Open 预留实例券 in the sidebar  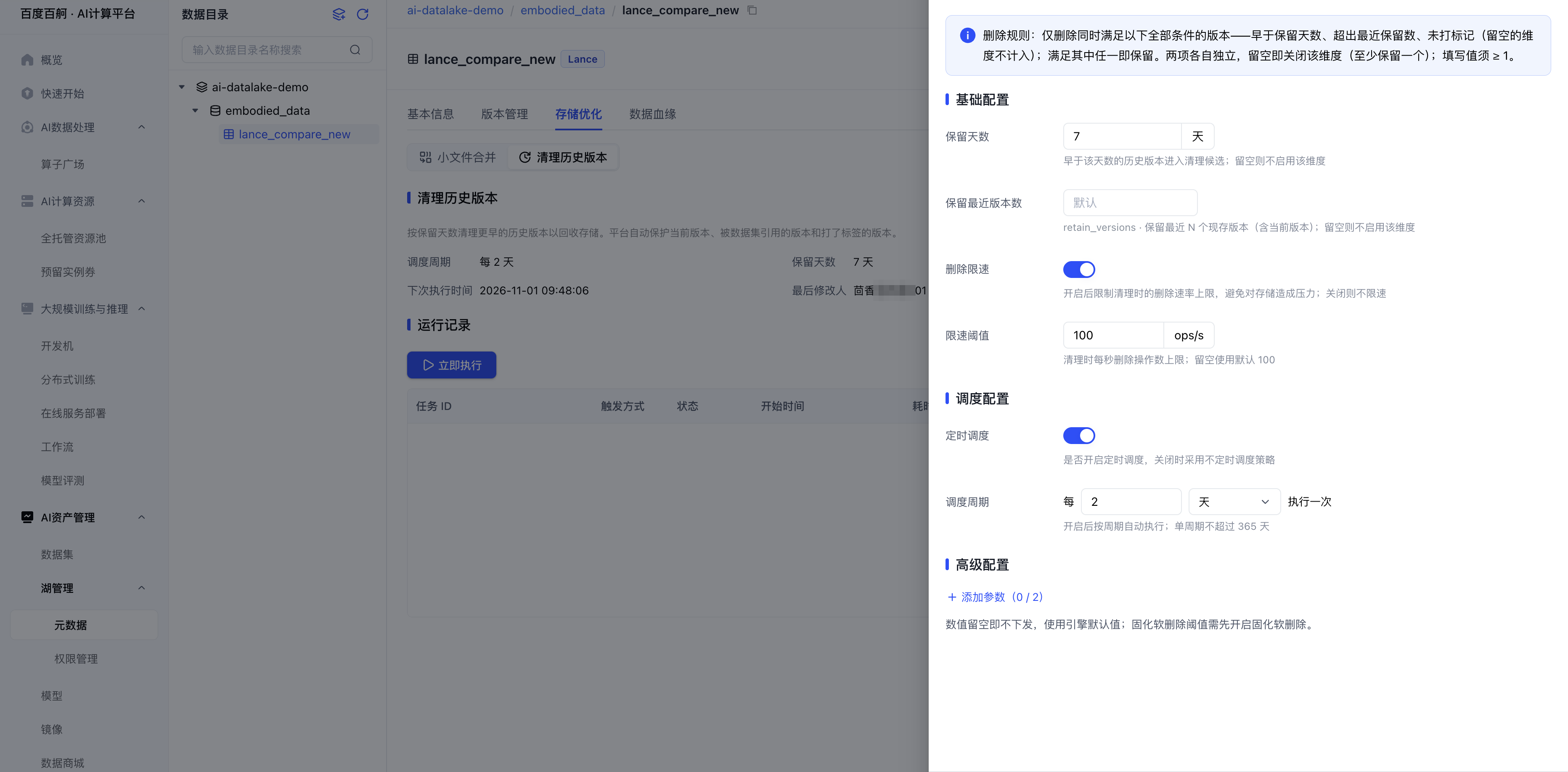coord(68,271)
